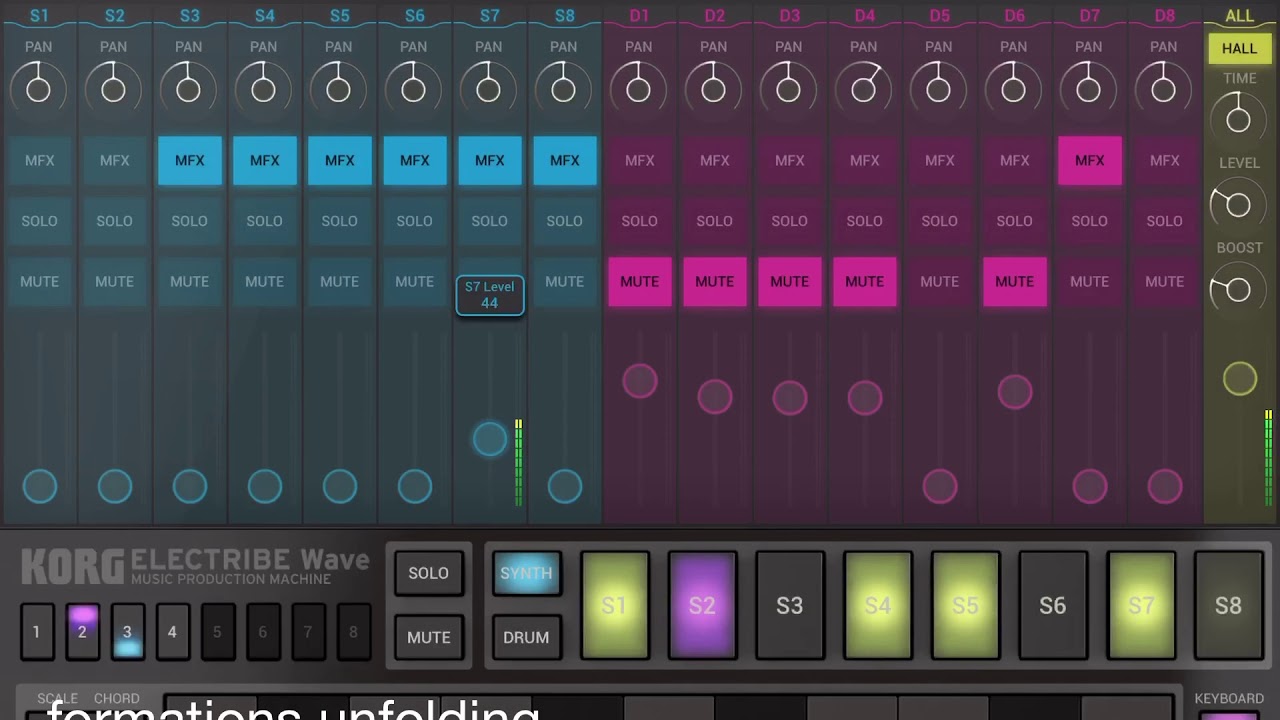Adjust the S4 PAN knob

(x=264, y=90)
